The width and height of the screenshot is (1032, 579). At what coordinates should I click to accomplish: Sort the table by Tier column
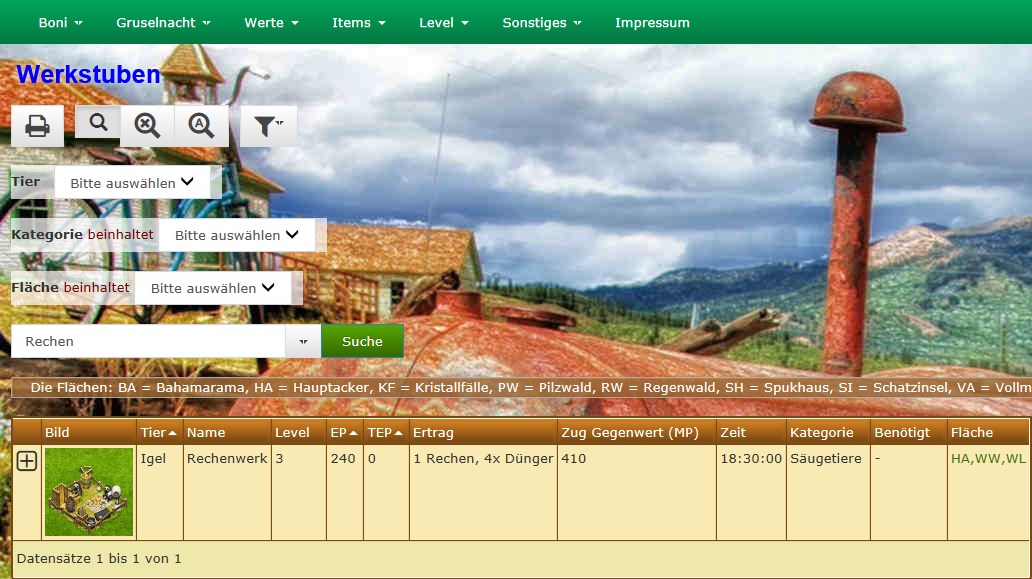point(159,432)
